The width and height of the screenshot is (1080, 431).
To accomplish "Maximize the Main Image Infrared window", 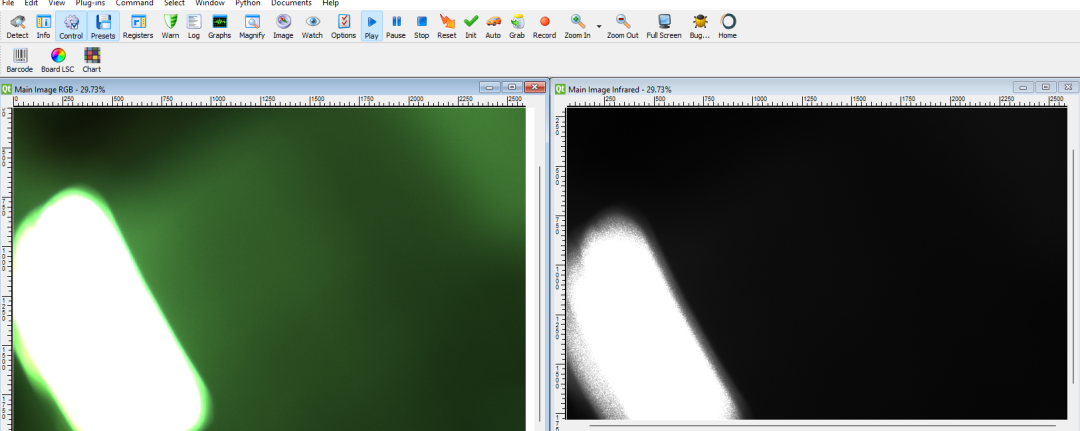I will 1045,87.
